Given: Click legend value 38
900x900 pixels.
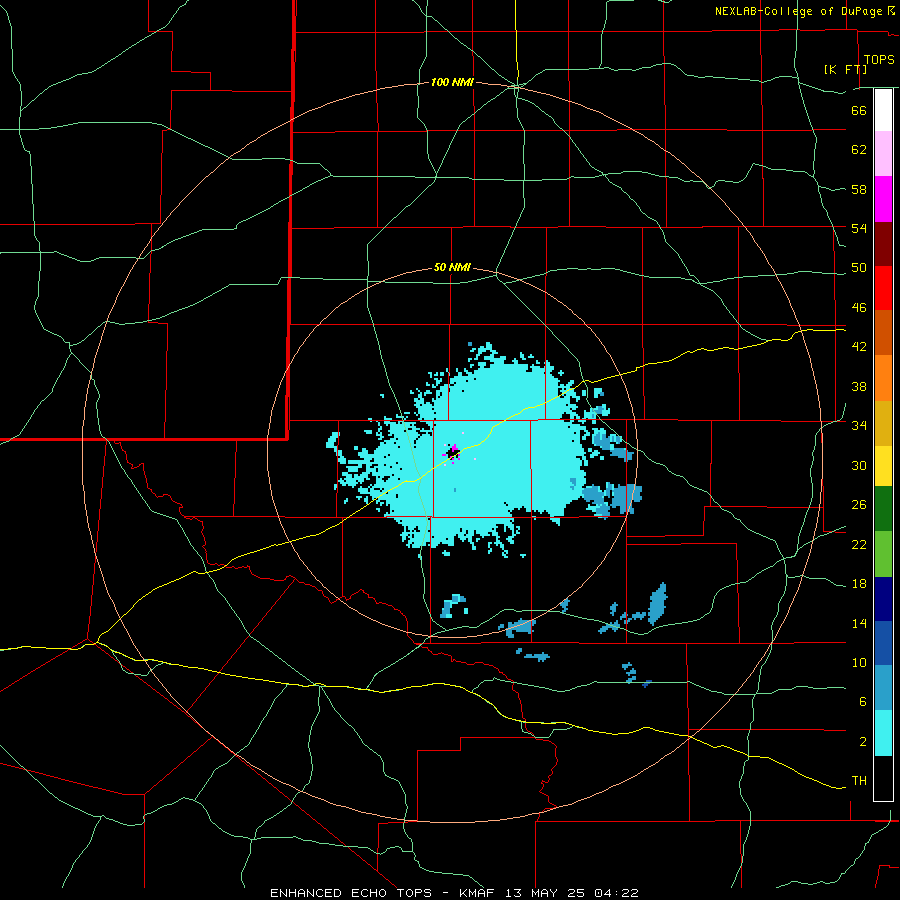Looking at the screenshot, I should click(x=859, y=386).
